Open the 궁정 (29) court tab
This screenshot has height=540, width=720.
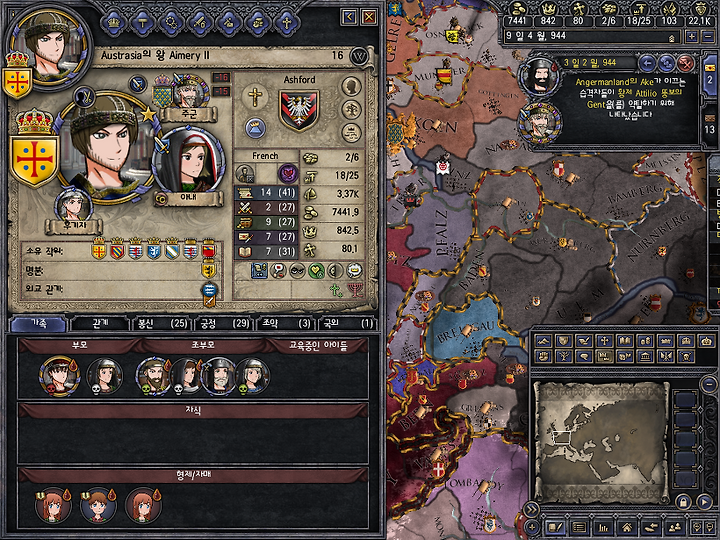point(224,323)
